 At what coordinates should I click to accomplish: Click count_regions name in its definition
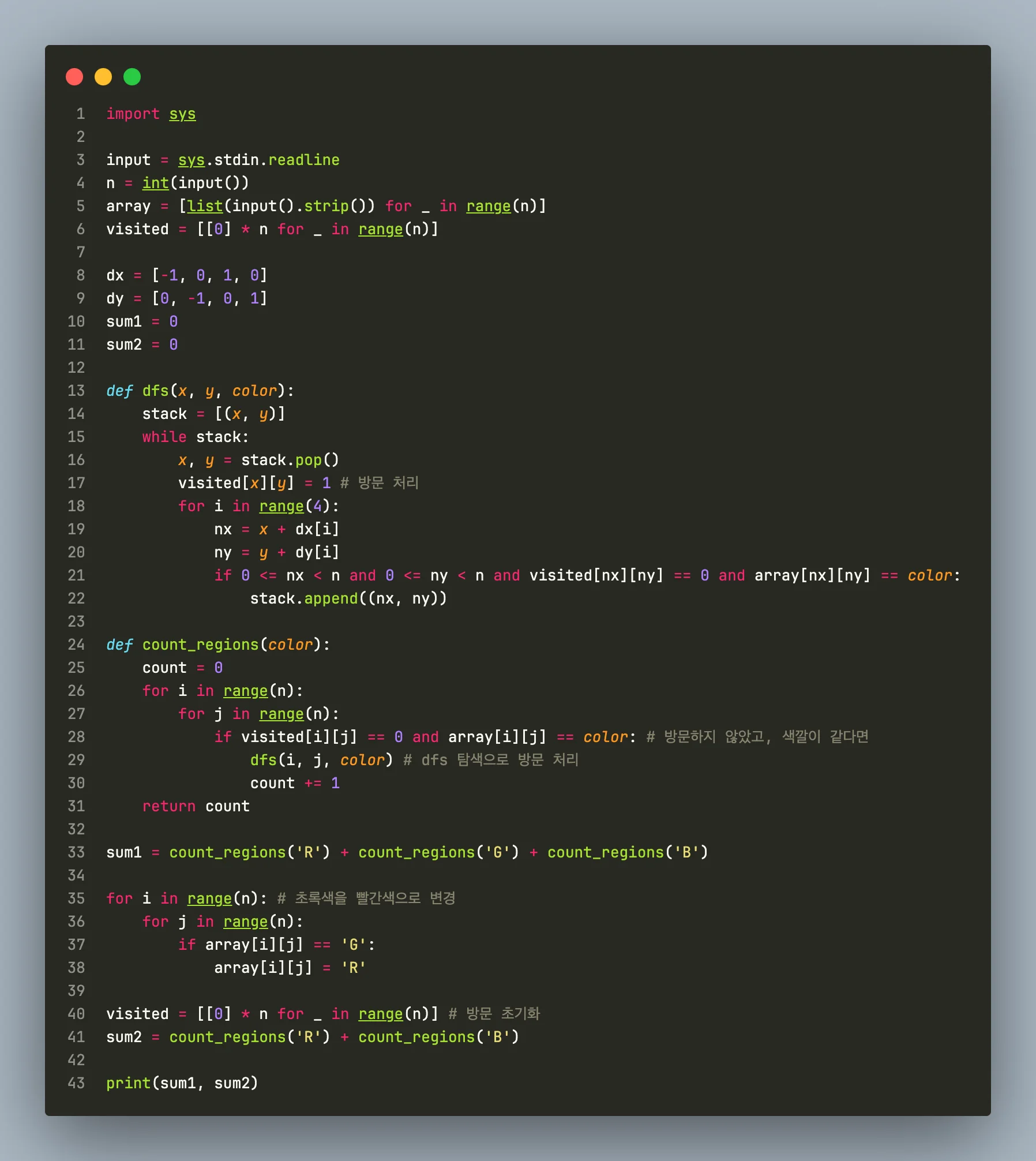pos(200,645)
